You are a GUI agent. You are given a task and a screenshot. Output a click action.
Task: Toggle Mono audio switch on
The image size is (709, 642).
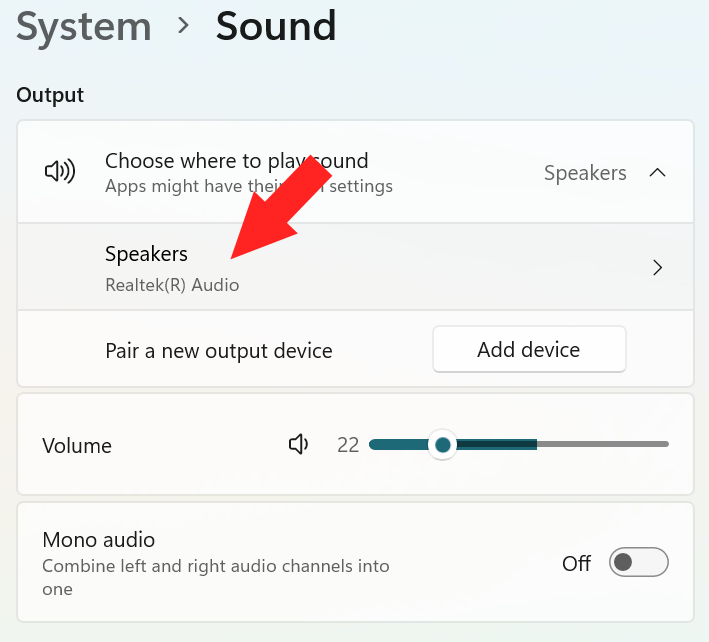coord(638,562)
